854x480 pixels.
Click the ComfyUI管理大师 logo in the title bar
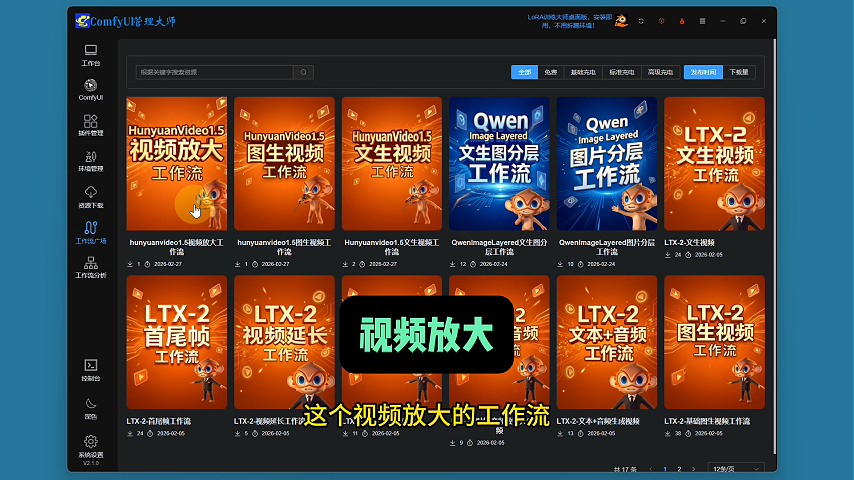pyautogui.click(x=125, y=21)
